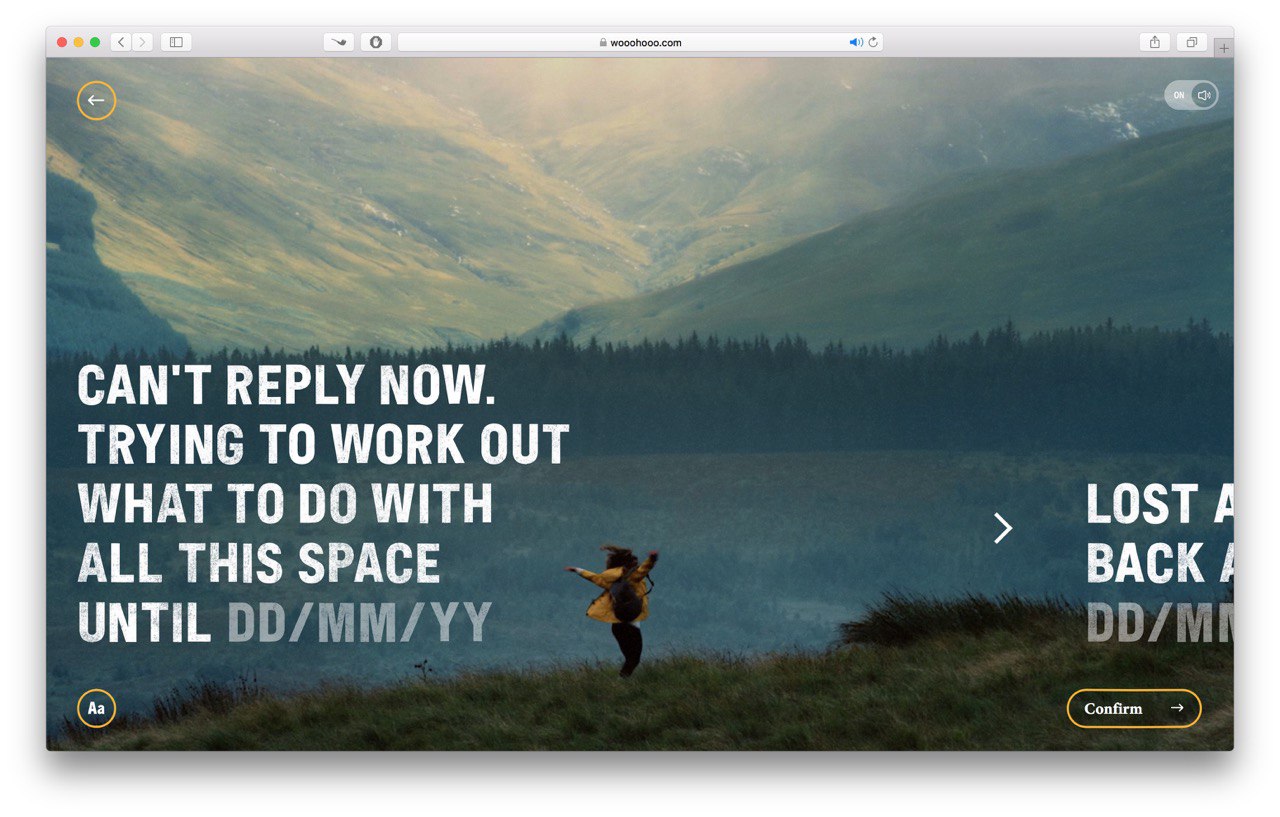1280x817 pixels.
Task: Click the speaker icon in ON toggle
Action: (1204, 95)
